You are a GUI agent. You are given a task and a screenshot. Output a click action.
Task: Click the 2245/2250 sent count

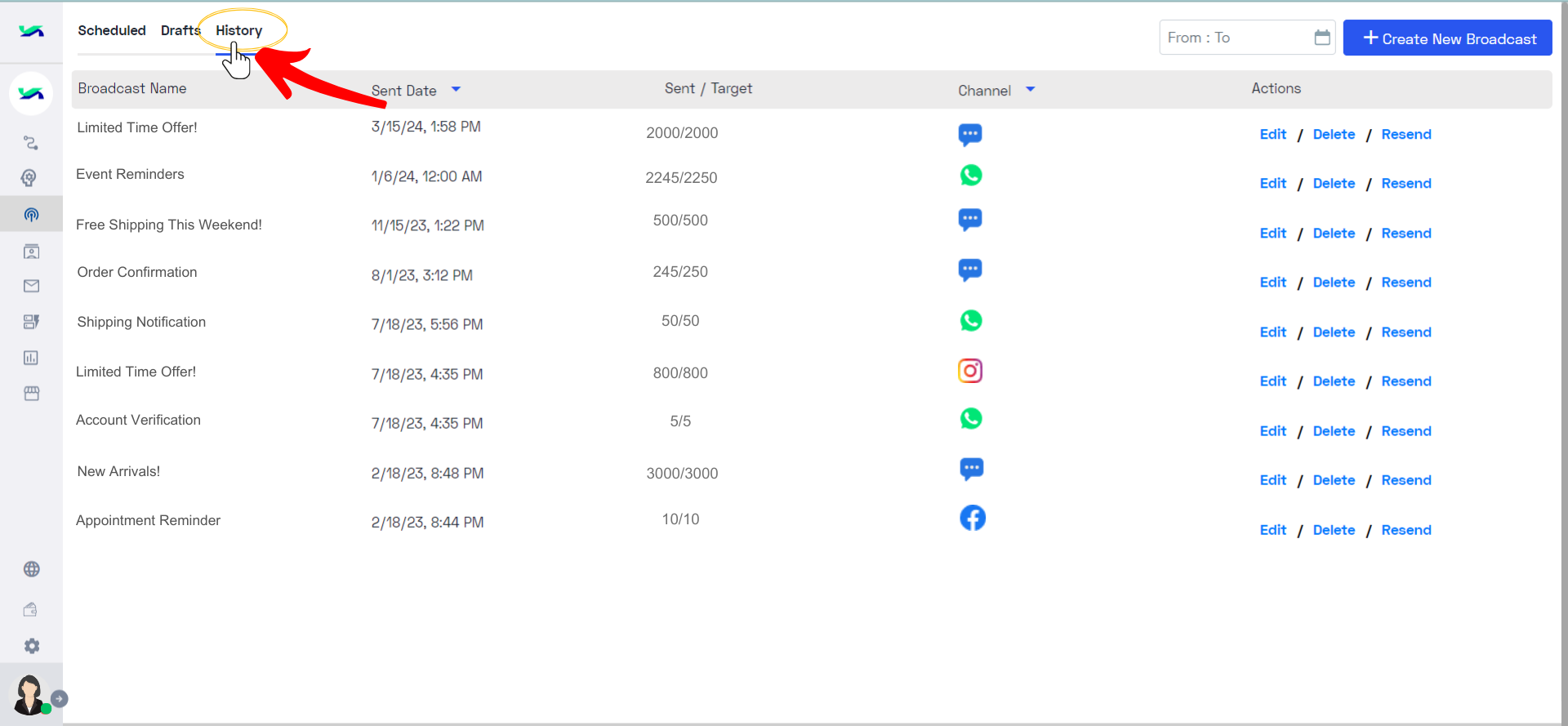681,177
